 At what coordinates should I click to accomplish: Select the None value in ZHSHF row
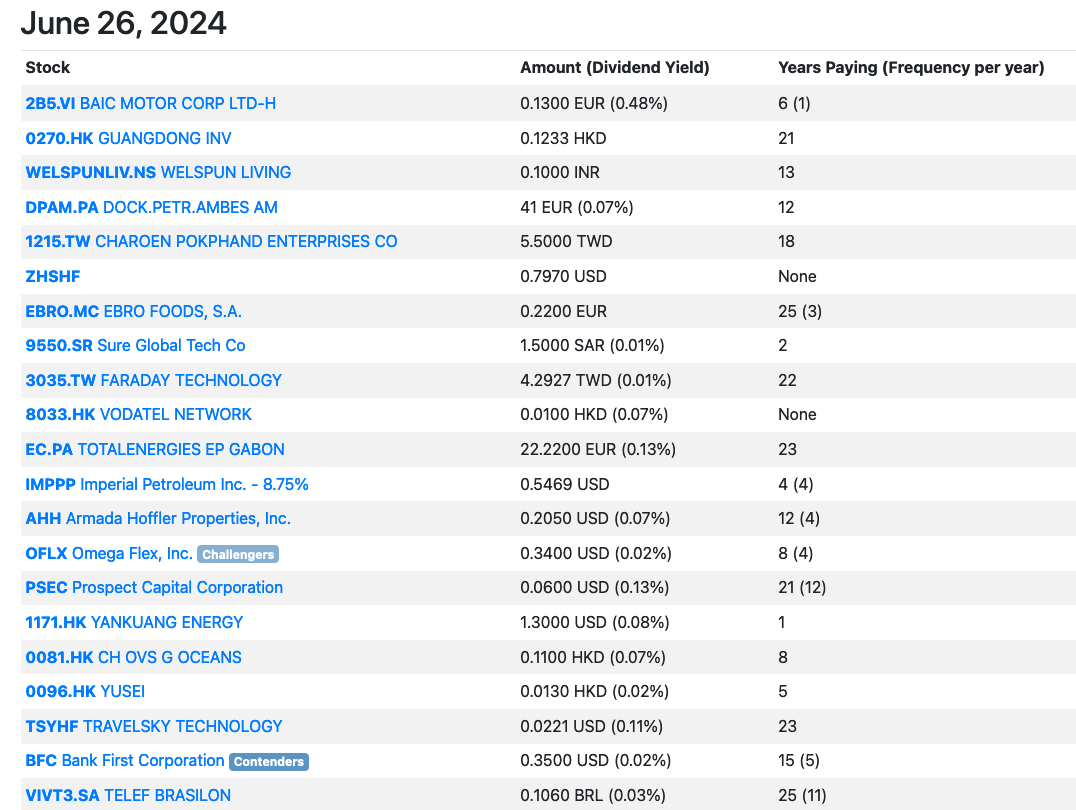click(x=797, y=277)
